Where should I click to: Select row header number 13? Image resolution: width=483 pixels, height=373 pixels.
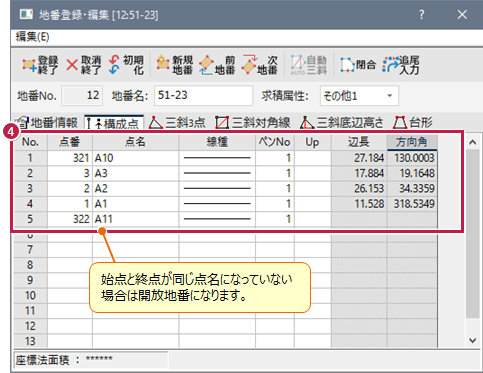click(x=30, y=341)
